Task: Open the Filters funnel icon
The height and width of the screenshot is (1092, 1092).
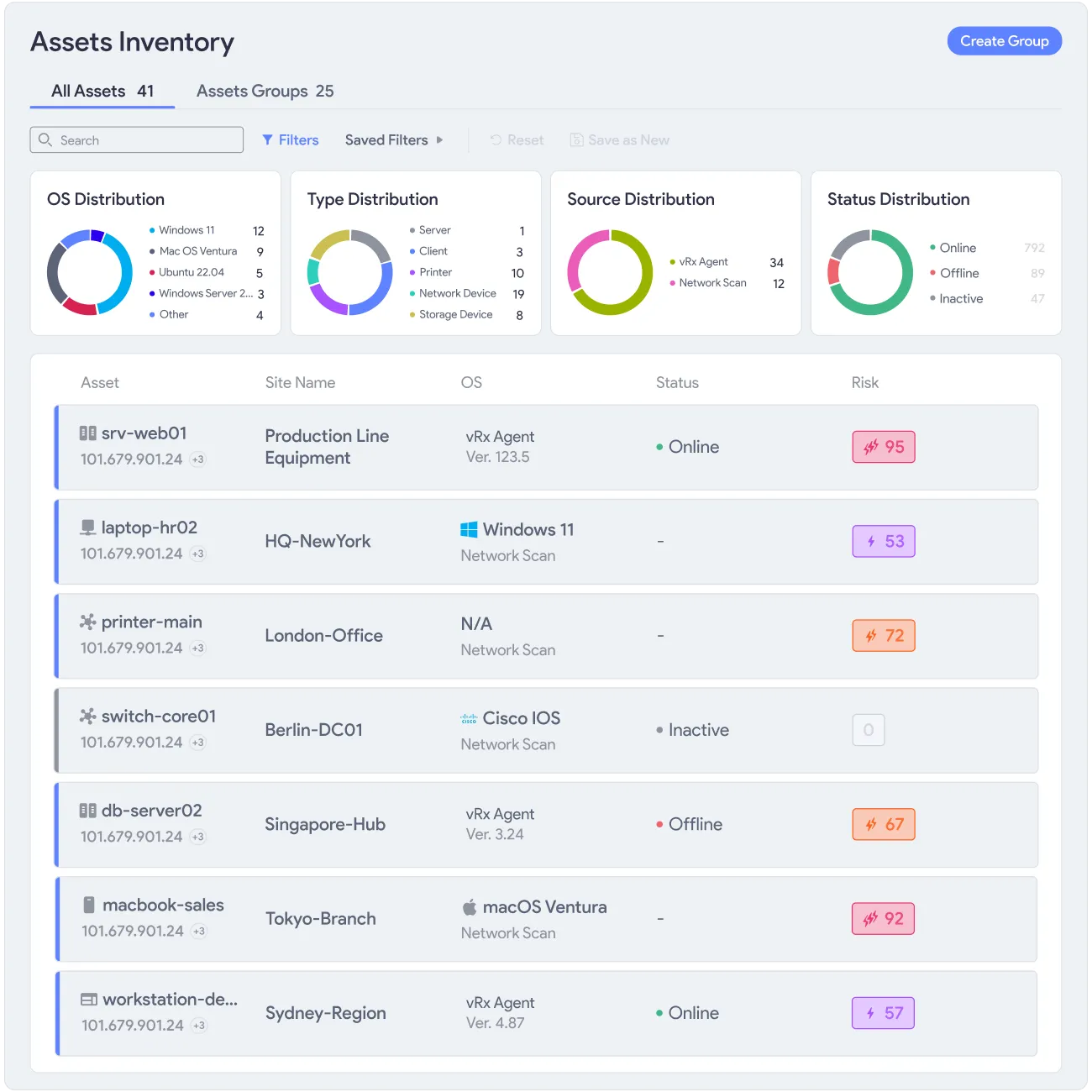Action: [267, 140]
